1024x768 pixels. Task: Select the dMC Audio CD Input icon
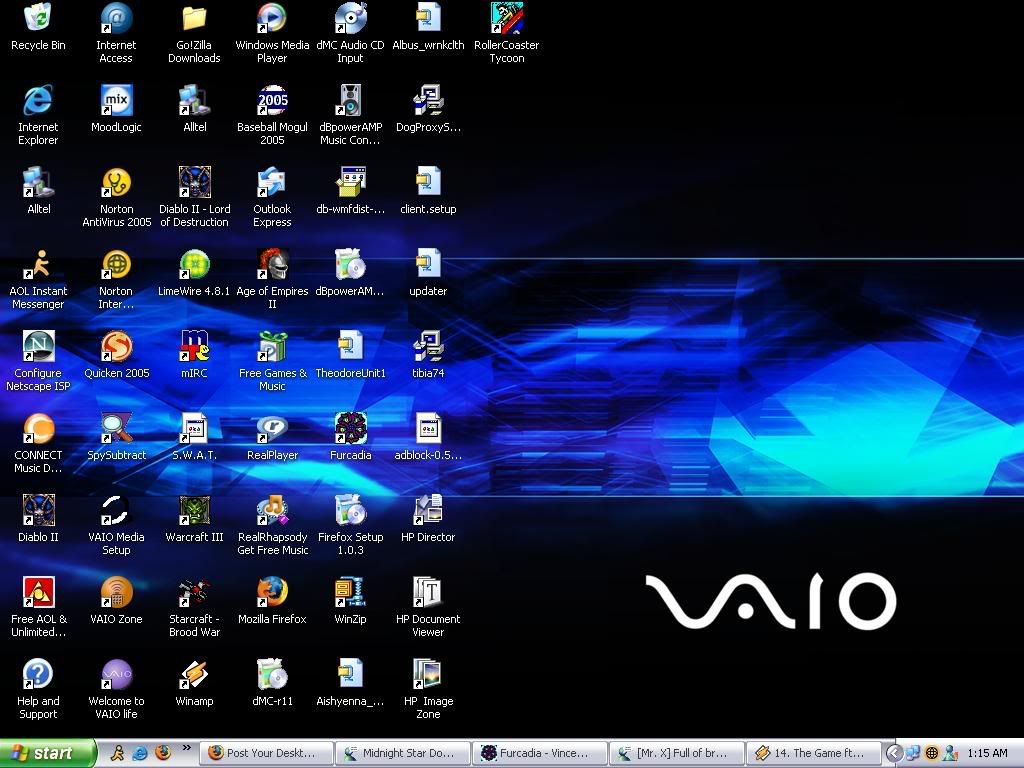point(350,18)
